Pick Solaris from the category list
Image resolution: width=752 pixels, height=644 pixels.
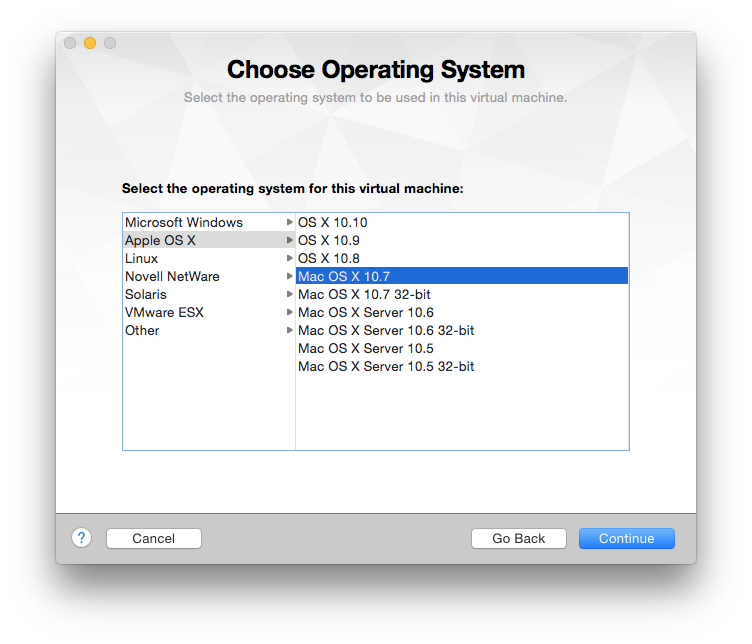pyautogui.click(x=209, y=294)
